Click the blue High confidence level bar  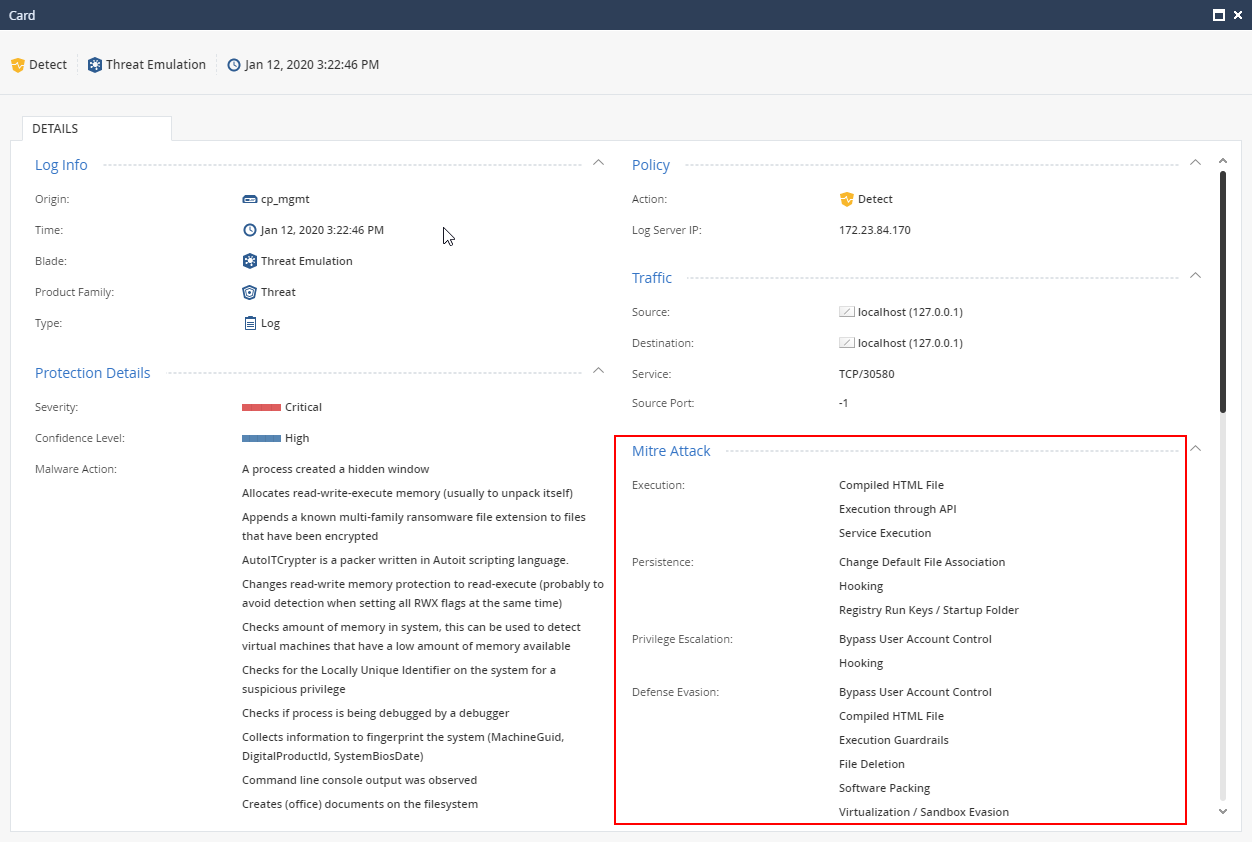261,438
